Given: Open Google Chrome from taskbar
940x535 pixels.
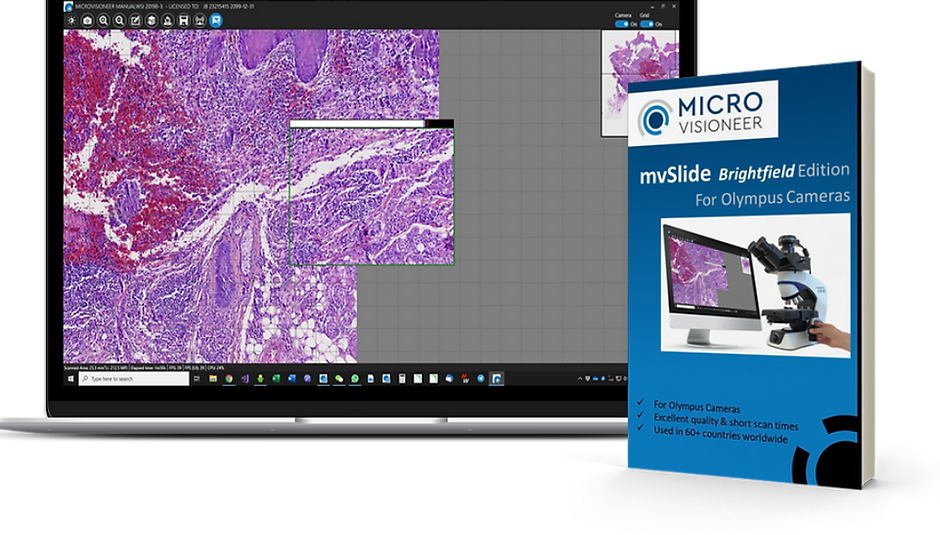Looking at the screenshot, I should point(229,378).
